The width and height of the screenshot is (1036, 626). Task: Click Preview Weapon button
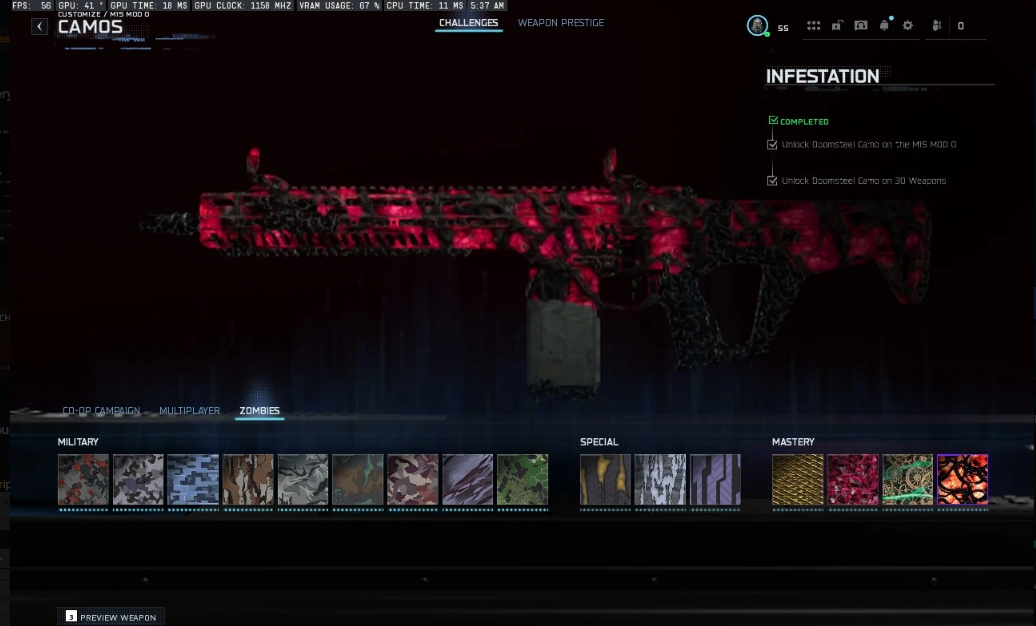(110, 617)
